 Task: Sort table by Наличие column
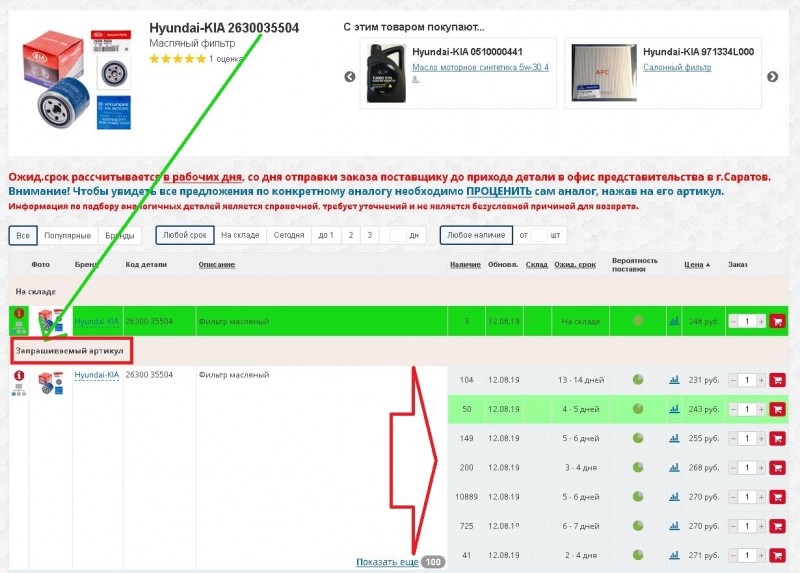pos(465,264)
